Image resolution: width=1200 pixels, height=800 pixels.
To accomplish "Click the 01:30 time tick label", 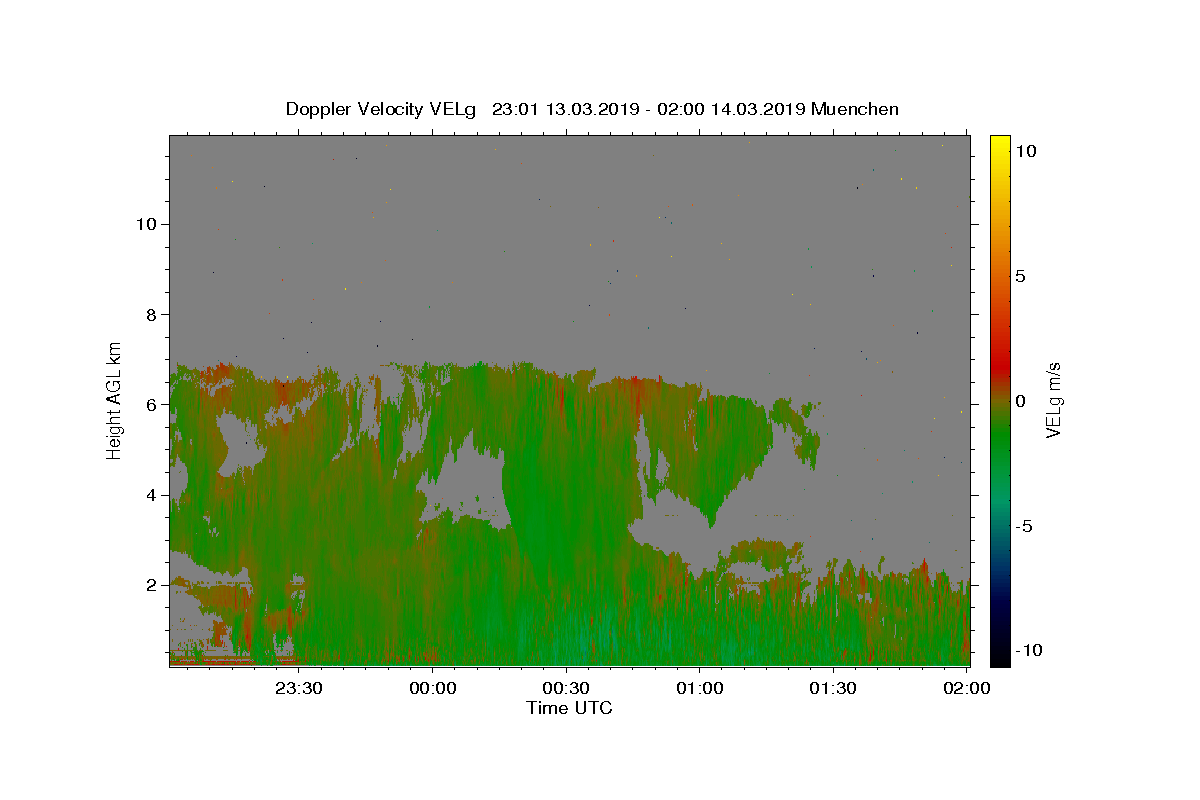I will click(833, 688).
